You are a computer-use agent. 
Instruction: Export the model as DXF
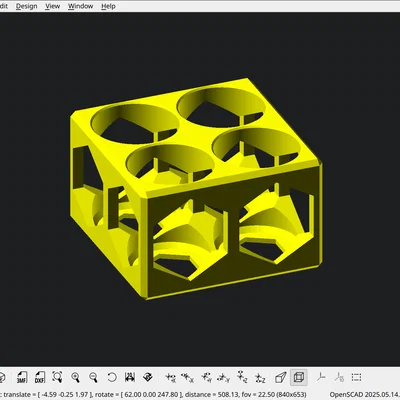(x=40, y=377)
